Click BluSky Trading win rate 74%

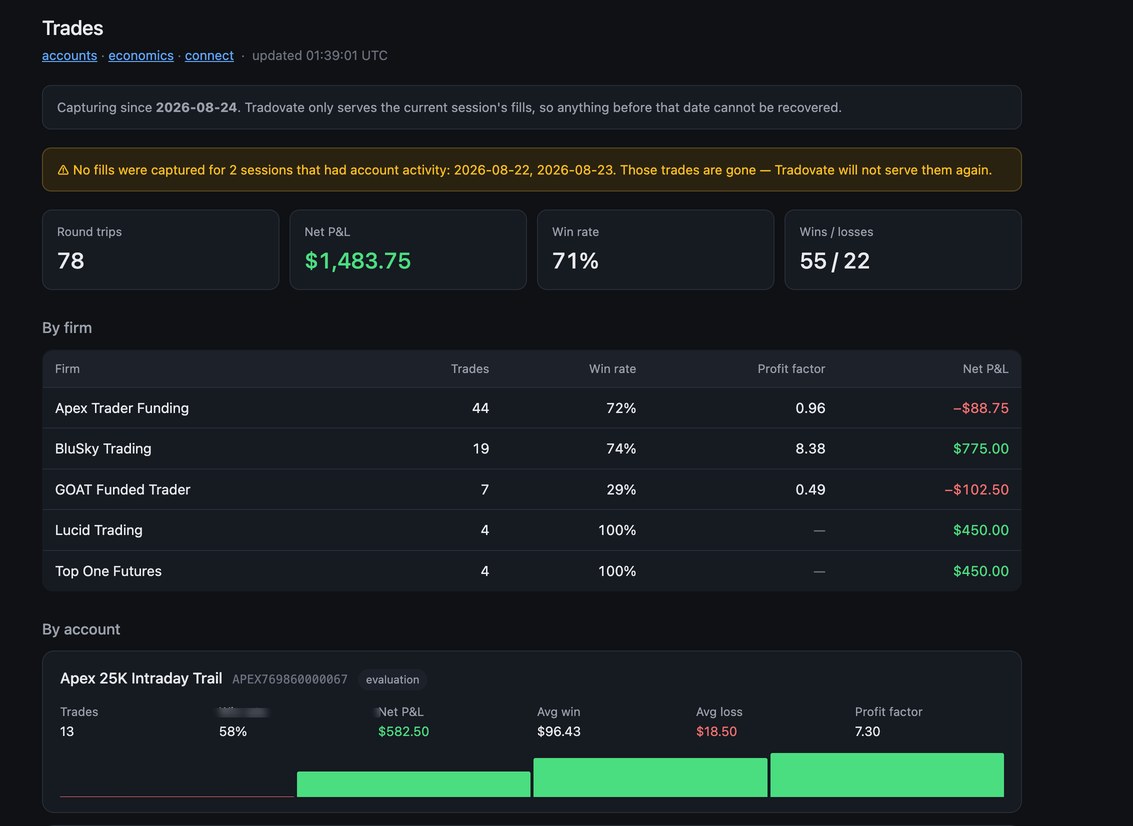pyautogui.click(x=621, y=449)
